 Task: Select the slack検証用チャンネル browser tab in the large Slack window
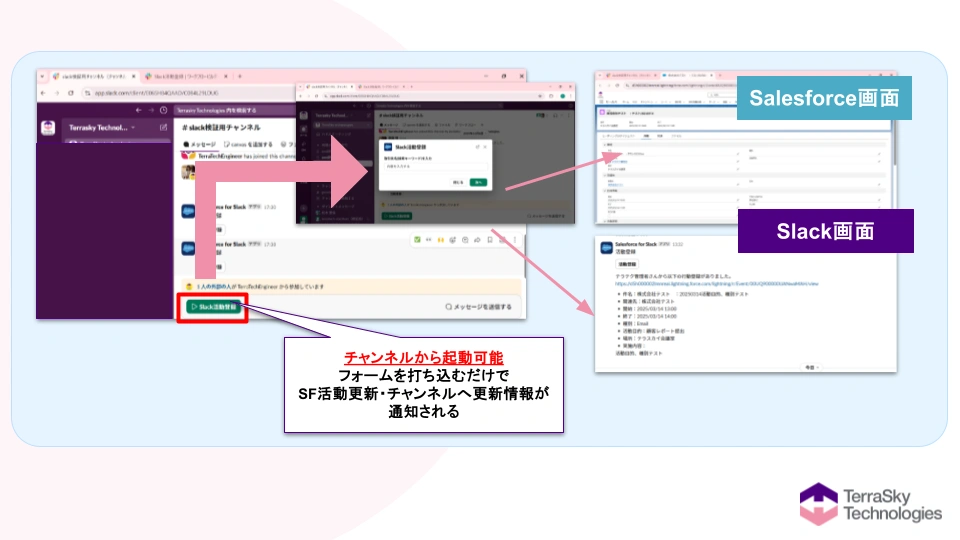pyautogui.click(x=94, y=77)
